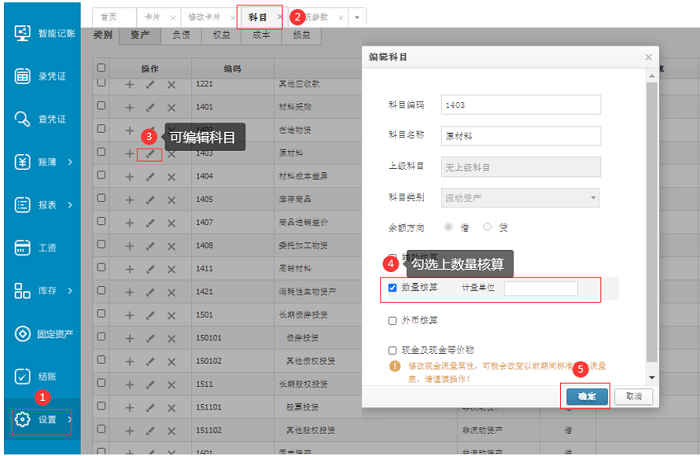The image size is (700, 456).
Task: Click the 计量单位 input field
Action: pos(540,289)
